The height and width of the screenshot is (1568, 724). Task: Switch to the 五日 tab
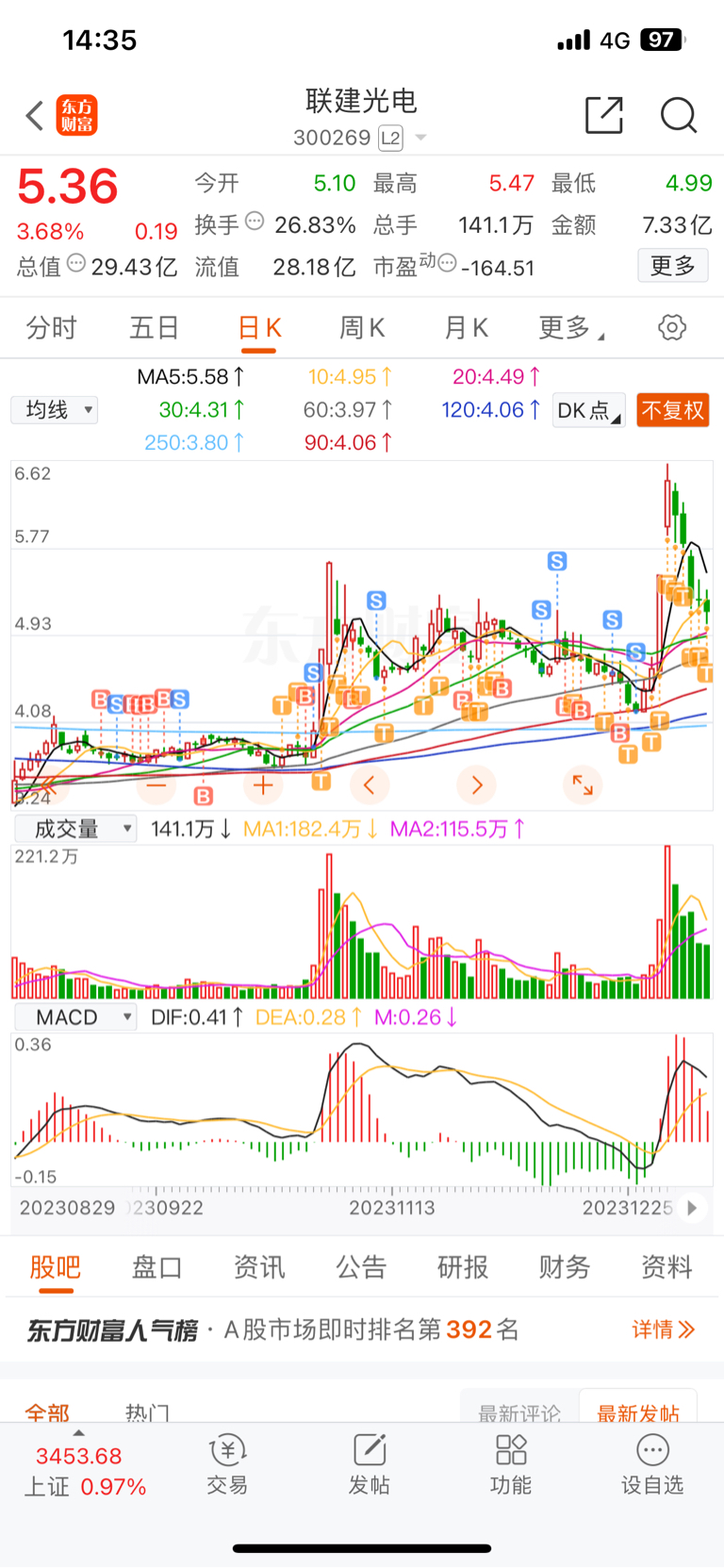[154, 328]
